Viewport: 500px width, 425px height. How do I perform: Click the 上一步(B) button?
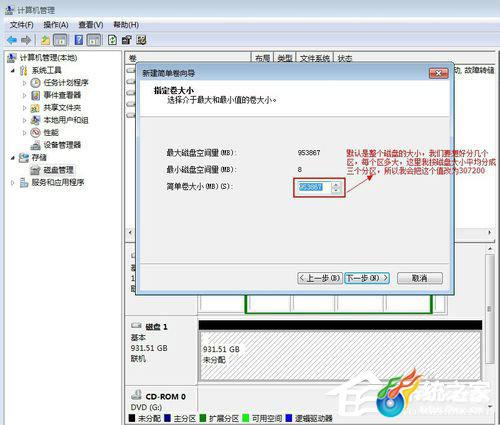[319, 278]
